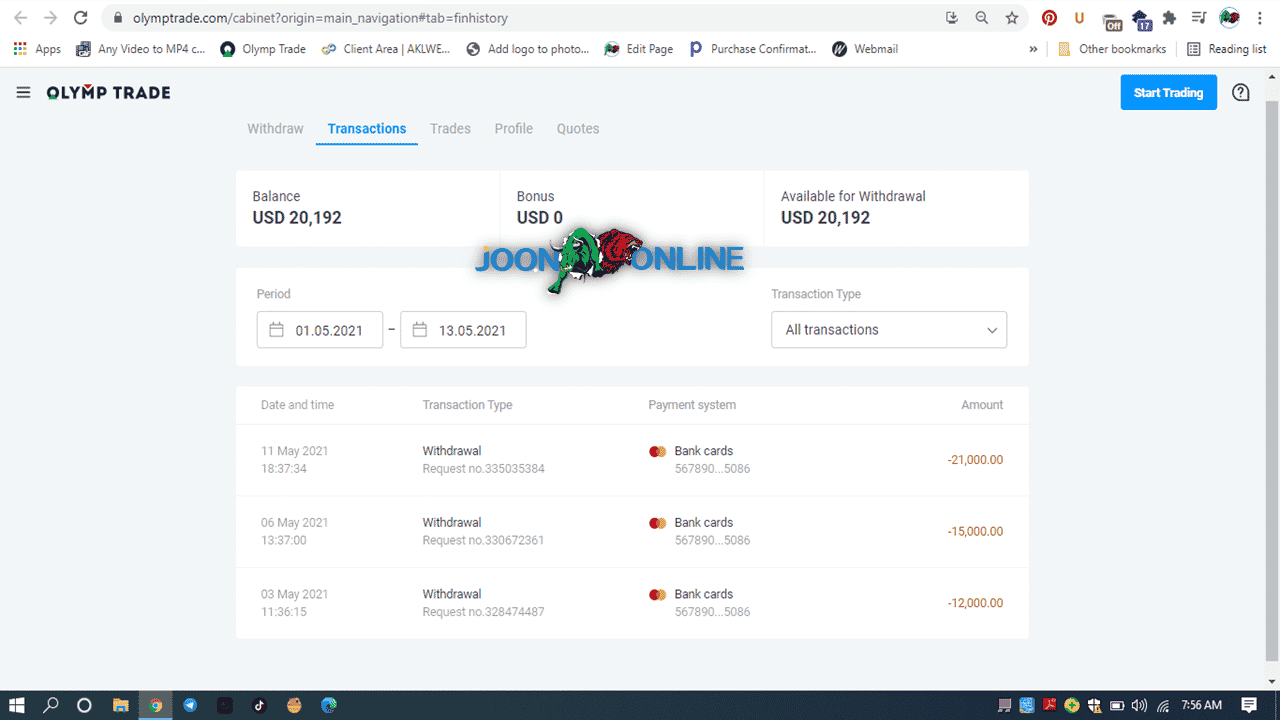Open the hamburger menu beside Olymp Trade logo
Viewport: 1280px width, 720px height.
tap(23, 93)
